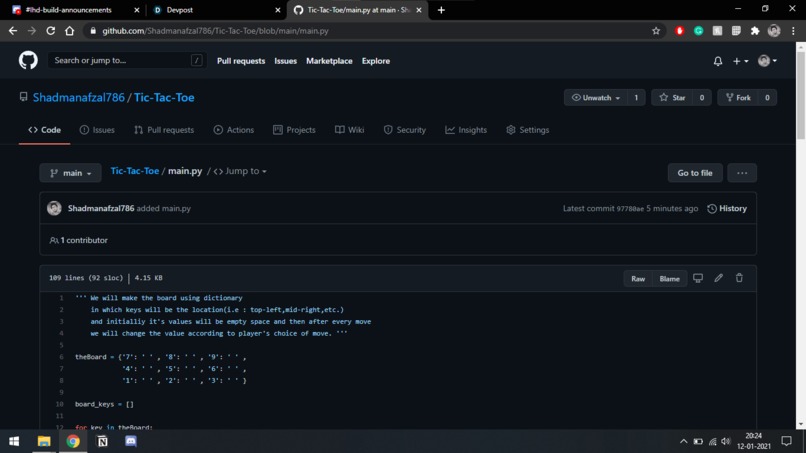Go to browser home page
Viewport: 806px width, 453px height.
click(x=69, y=31)
